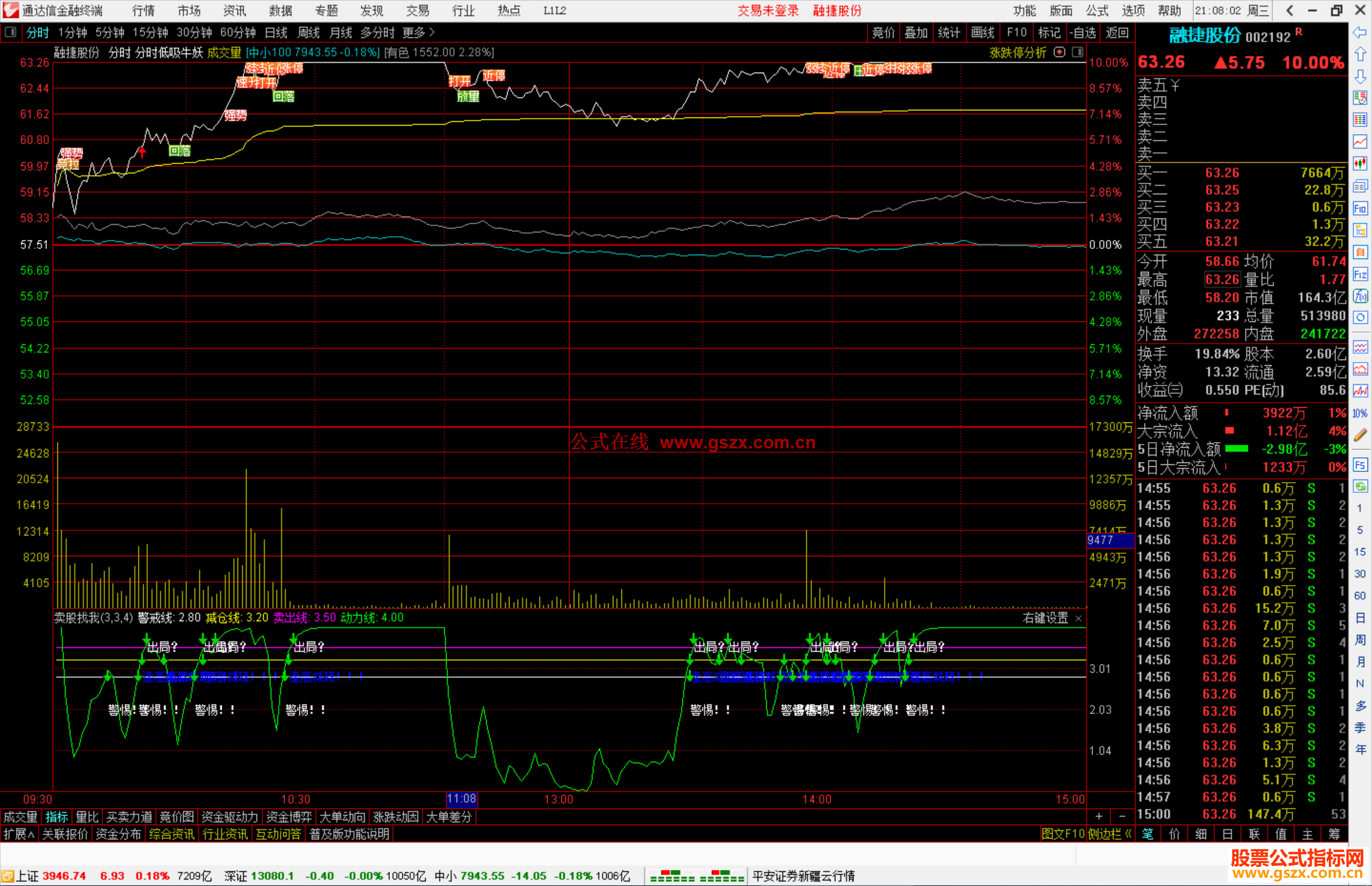The width and height of the screenshot is (1372, 886).
Task: Click the 叠加 button
Action: coord(916,32)
